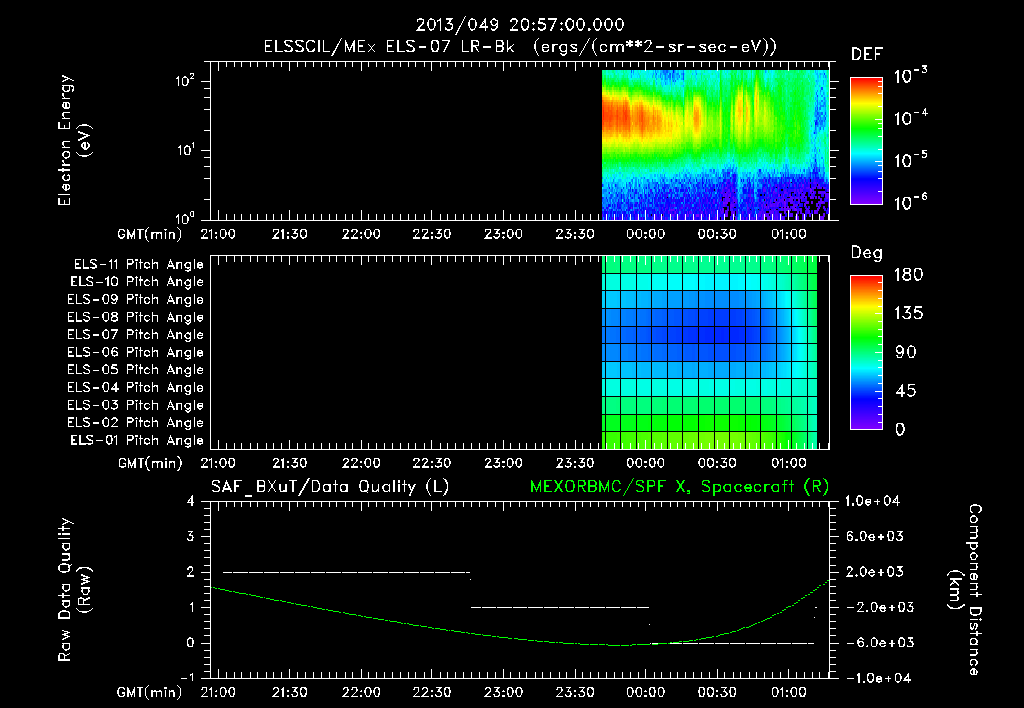
Task: Click the 45 value on the Deg scale
Action: tap(905, 391)
